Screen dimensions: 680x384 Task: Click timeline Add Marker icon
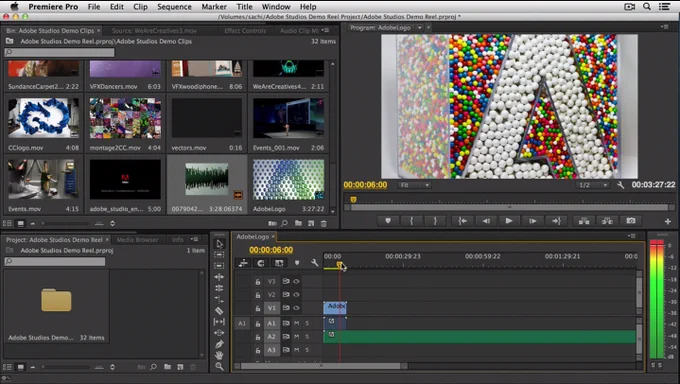pos(297,263)
